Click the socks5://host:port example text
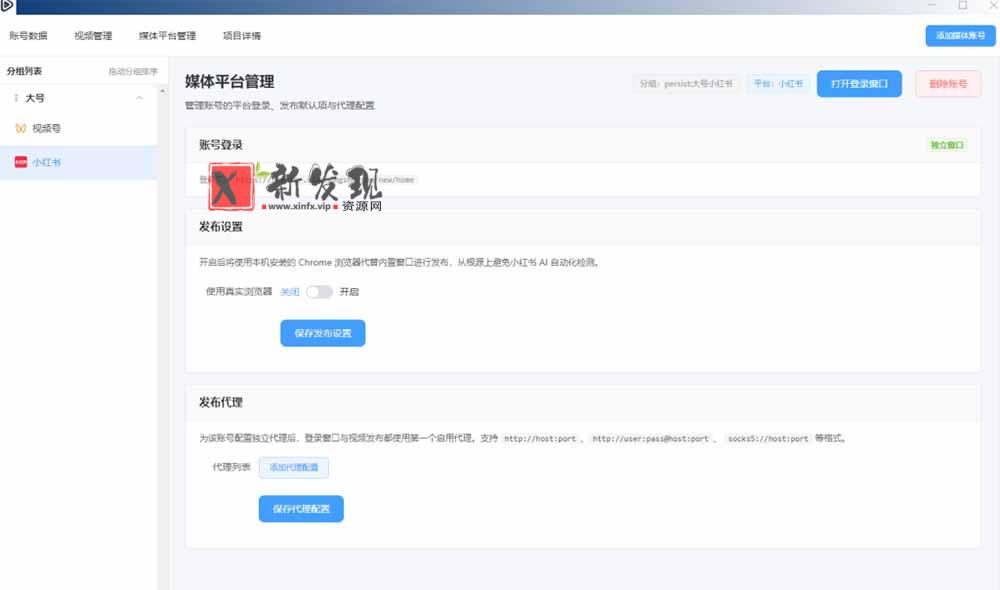The image size is (1000, 590). tap(768, 439)
